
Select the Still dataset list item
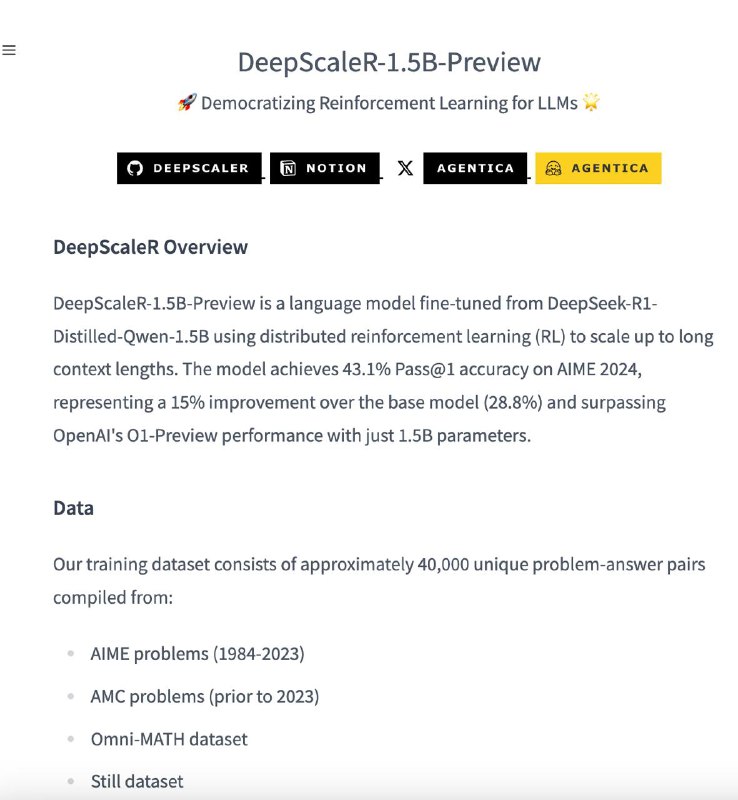[137, 781]
